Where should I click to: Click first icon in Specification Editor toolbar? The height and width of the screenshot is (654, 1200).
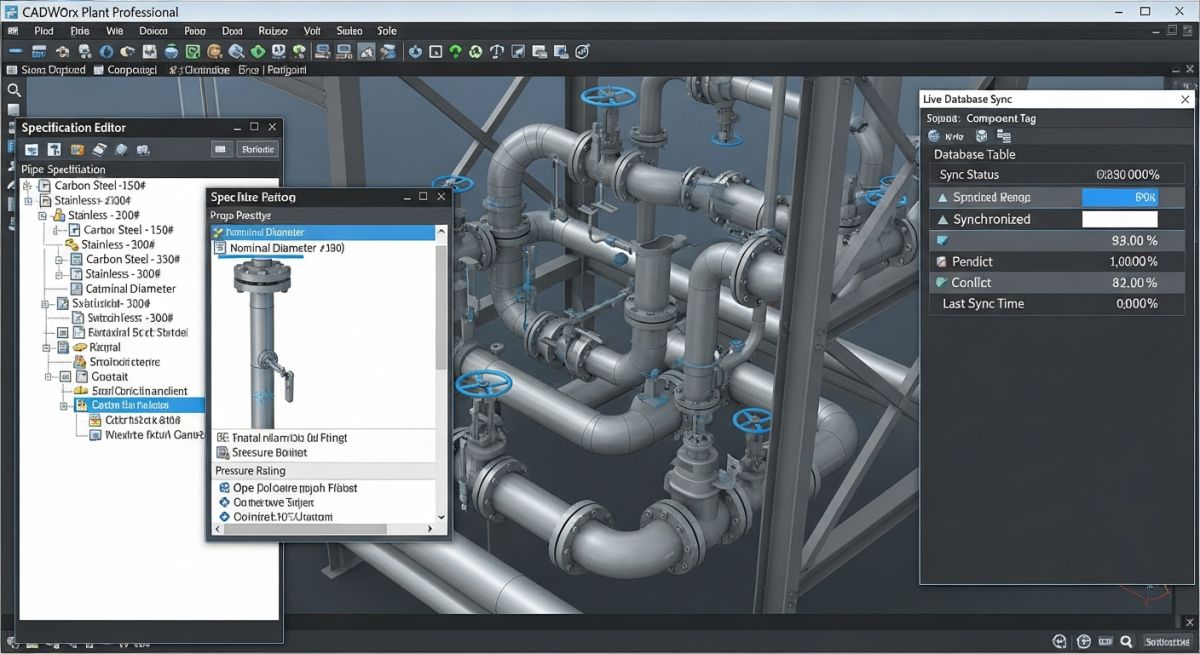32,149
